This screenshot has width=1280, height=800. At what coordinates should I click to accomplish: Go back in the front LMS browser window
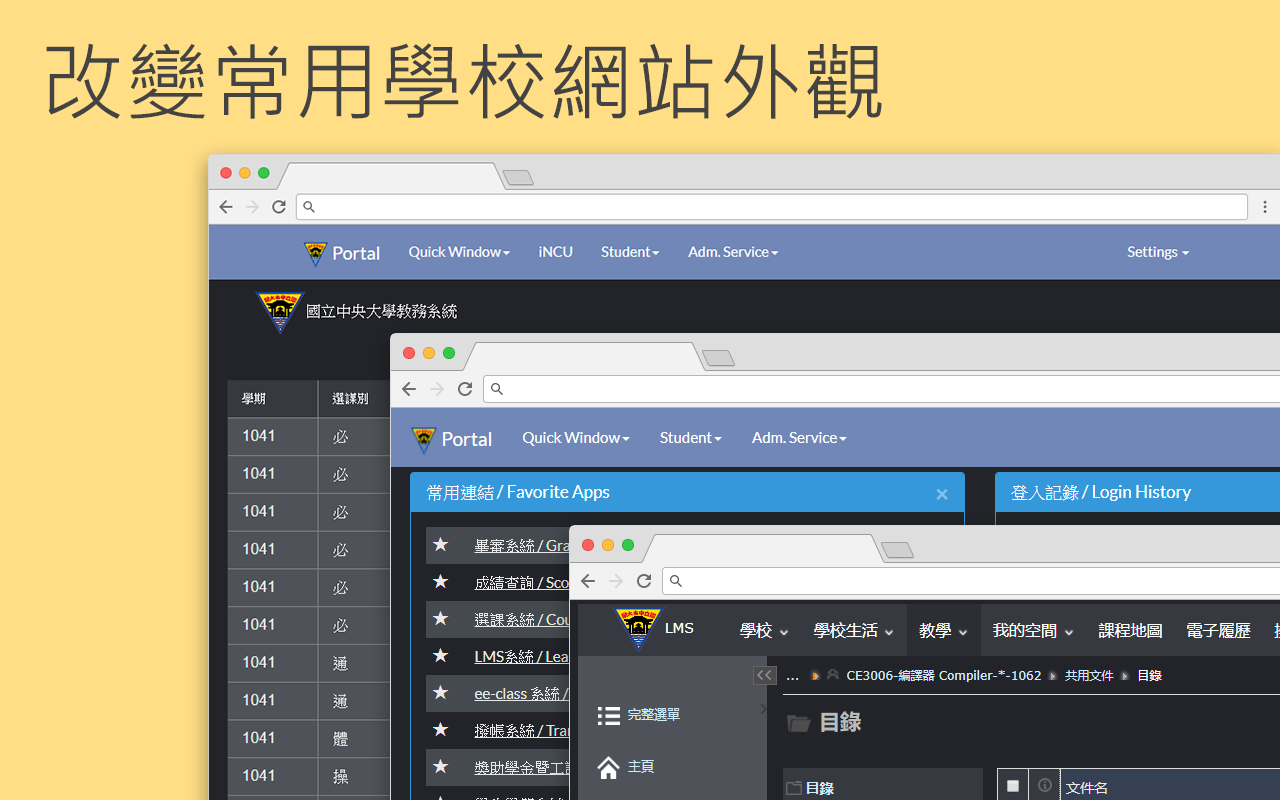[588, 581]
